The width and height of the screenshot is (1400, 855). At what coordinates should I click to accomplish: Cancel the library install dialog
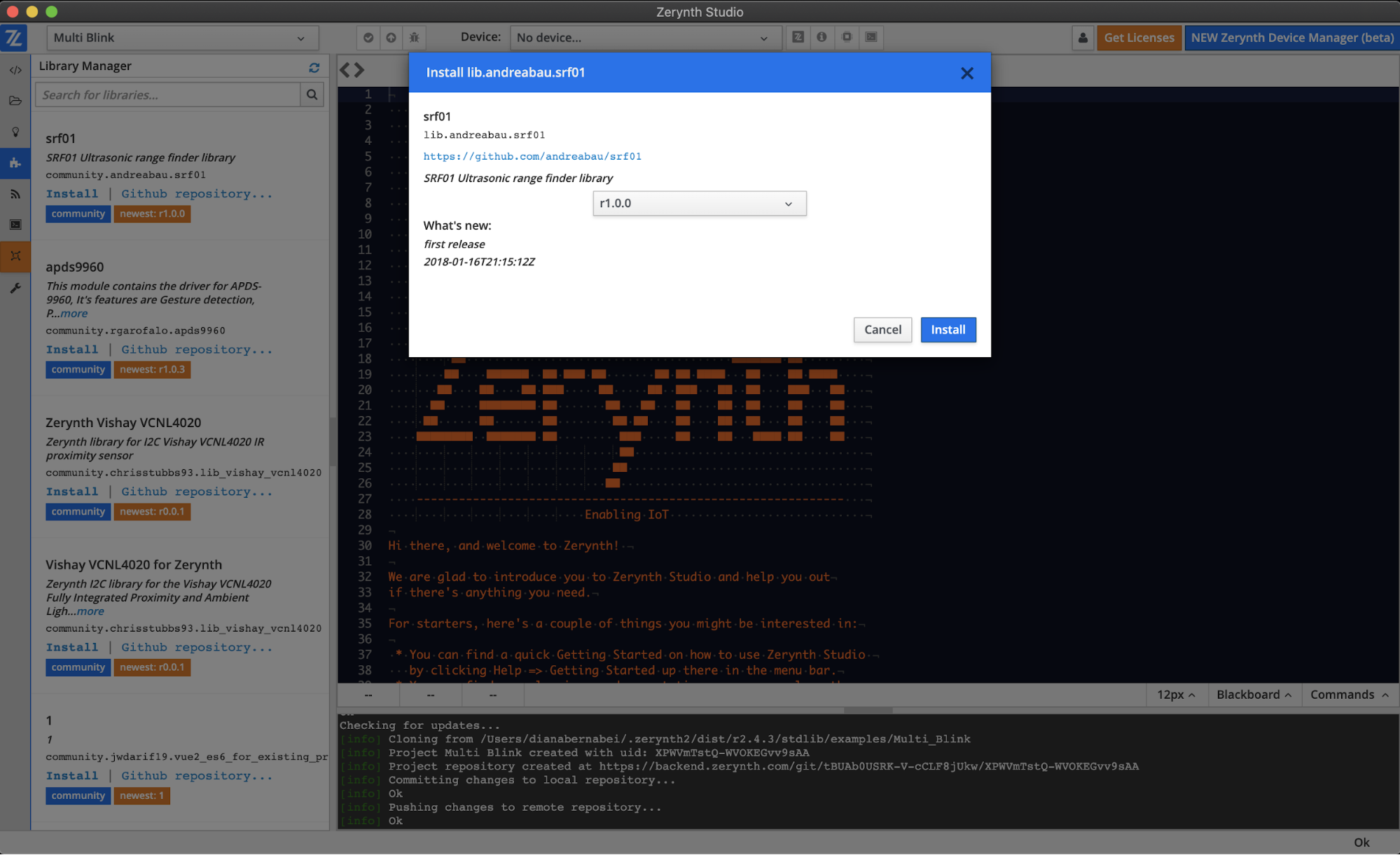tap(882, 330)
